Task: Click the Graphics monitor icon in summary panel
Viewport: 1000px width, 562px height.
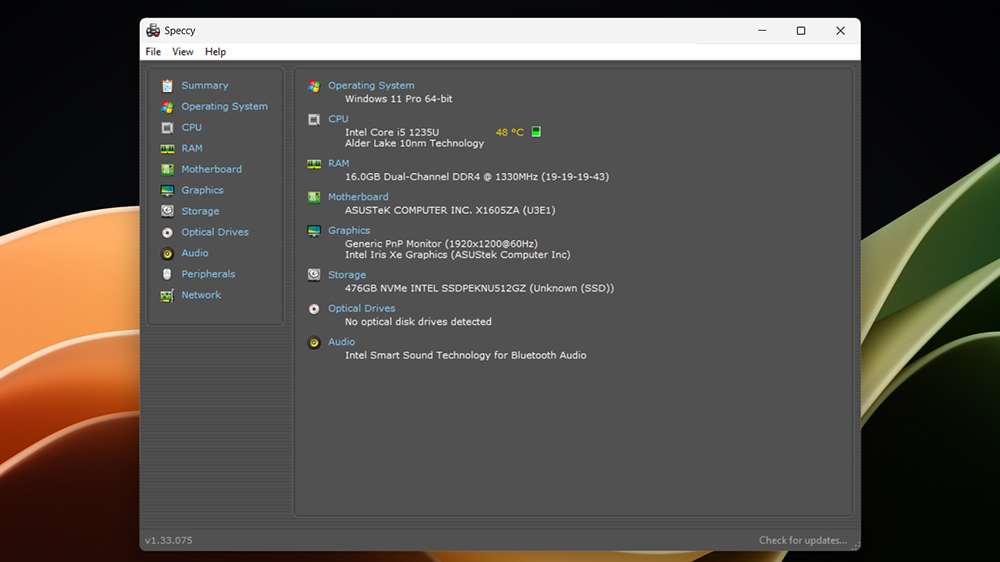Action: [x=314, y=231]
